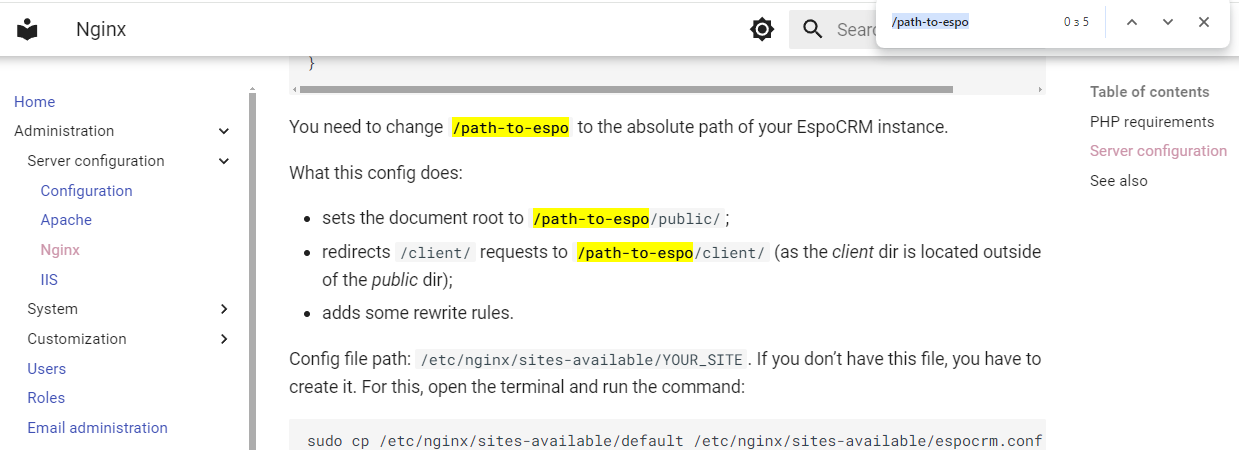Close the find-in-page bar
The width and height of the screenshot is (1239, 450).
pyautogui.click(x=1204, y=22)
